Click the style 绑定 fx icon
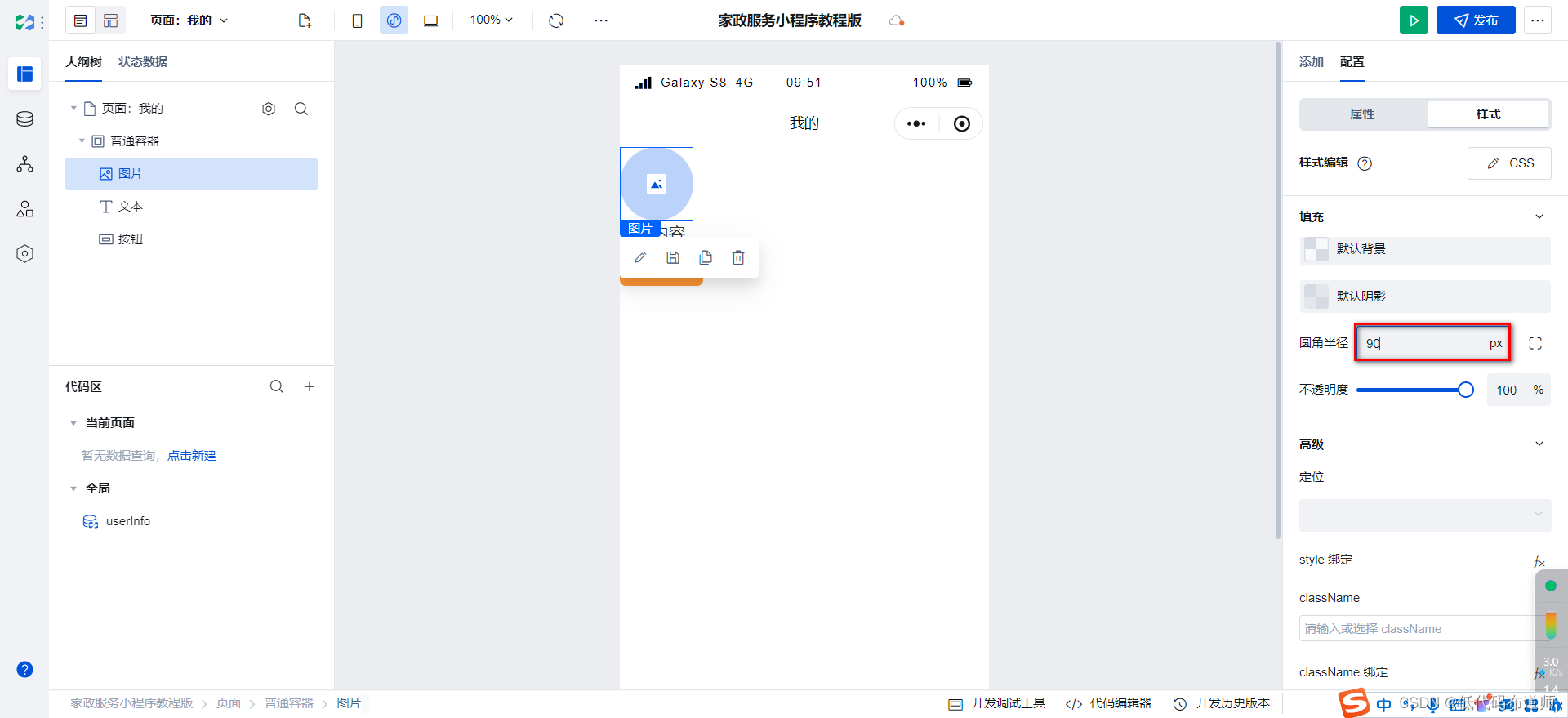The height and width of the screenshot is (718, 1568). (1539, 561)
